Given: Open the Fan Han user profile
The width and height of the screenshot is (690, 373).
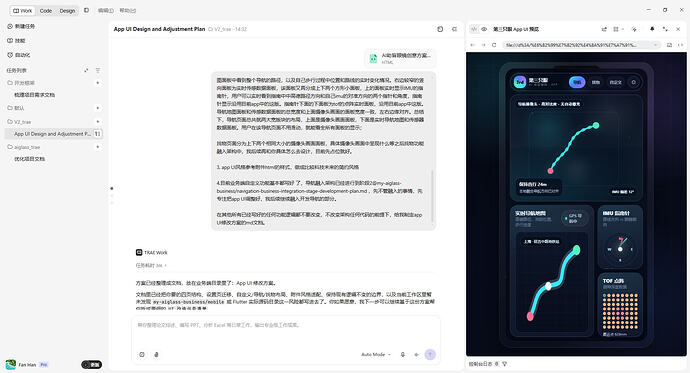Looking at the screenshot, I should click(x=21, y=365).
